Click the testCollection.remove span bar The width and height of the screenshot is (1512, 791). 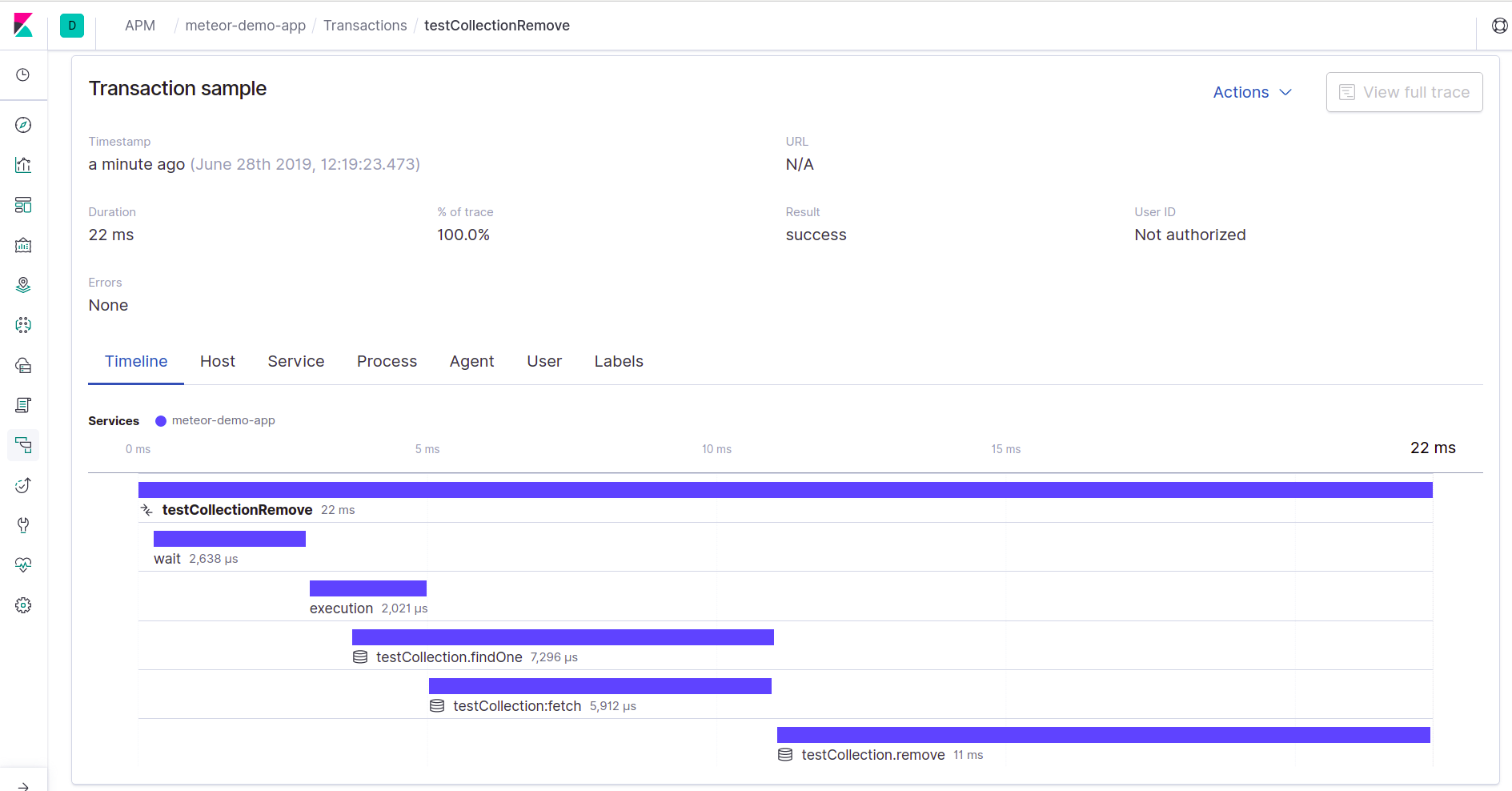coord(1104,735)
